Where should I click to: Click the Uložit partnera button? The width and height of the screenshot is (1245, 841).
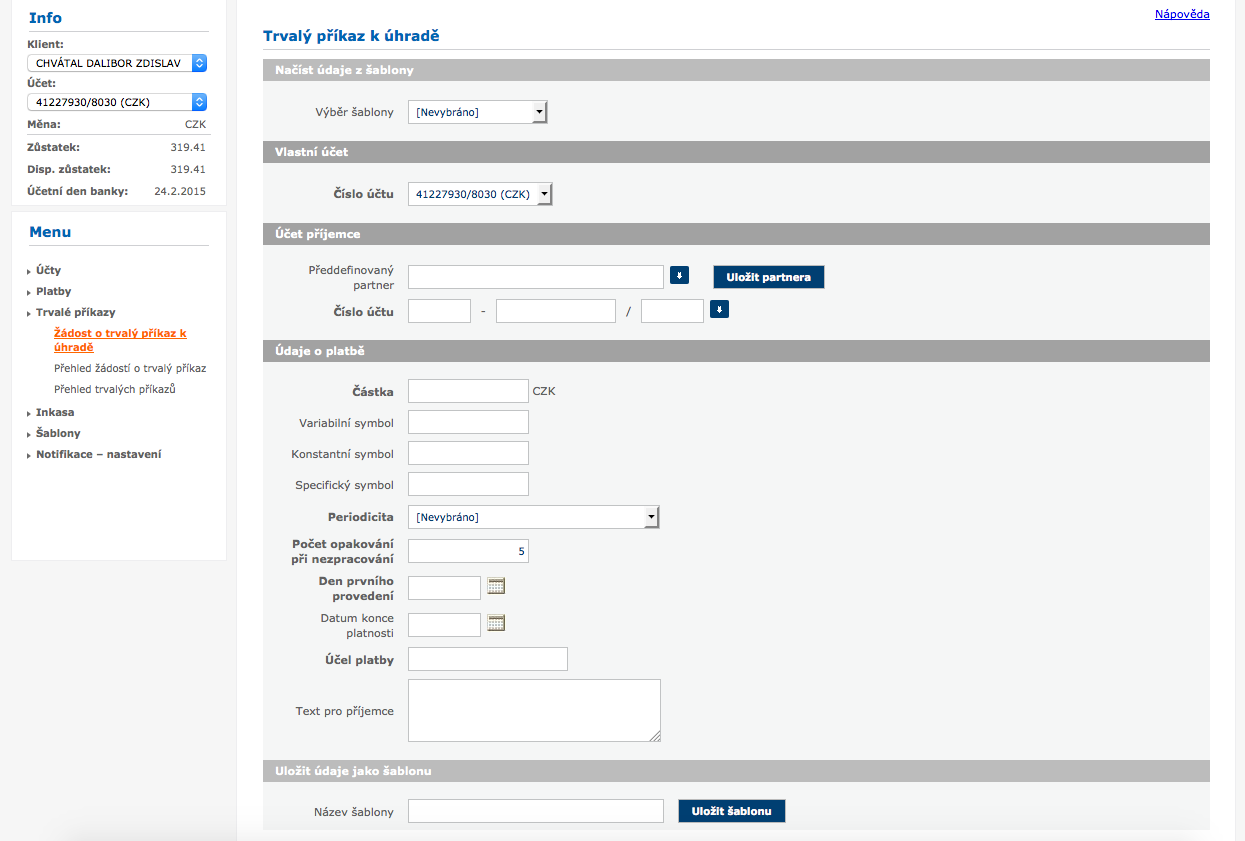click(769, 277)
